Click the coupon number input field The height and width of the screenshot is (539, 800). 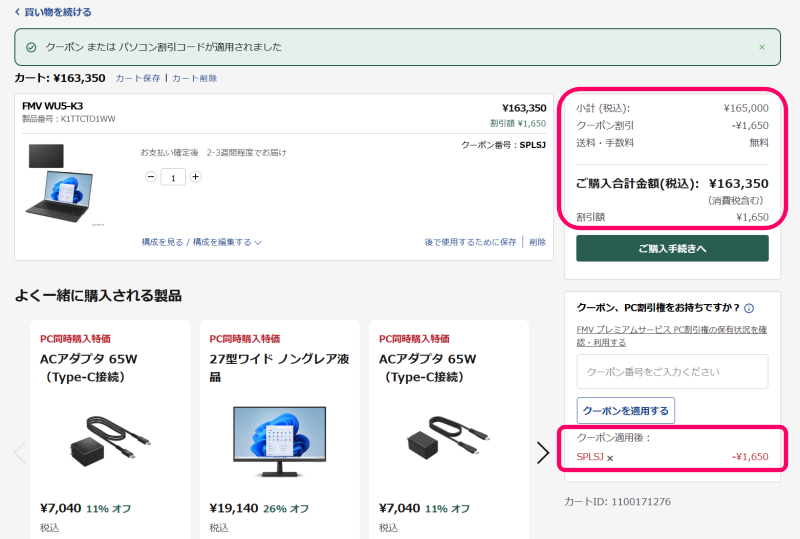[x=672, y=372]
